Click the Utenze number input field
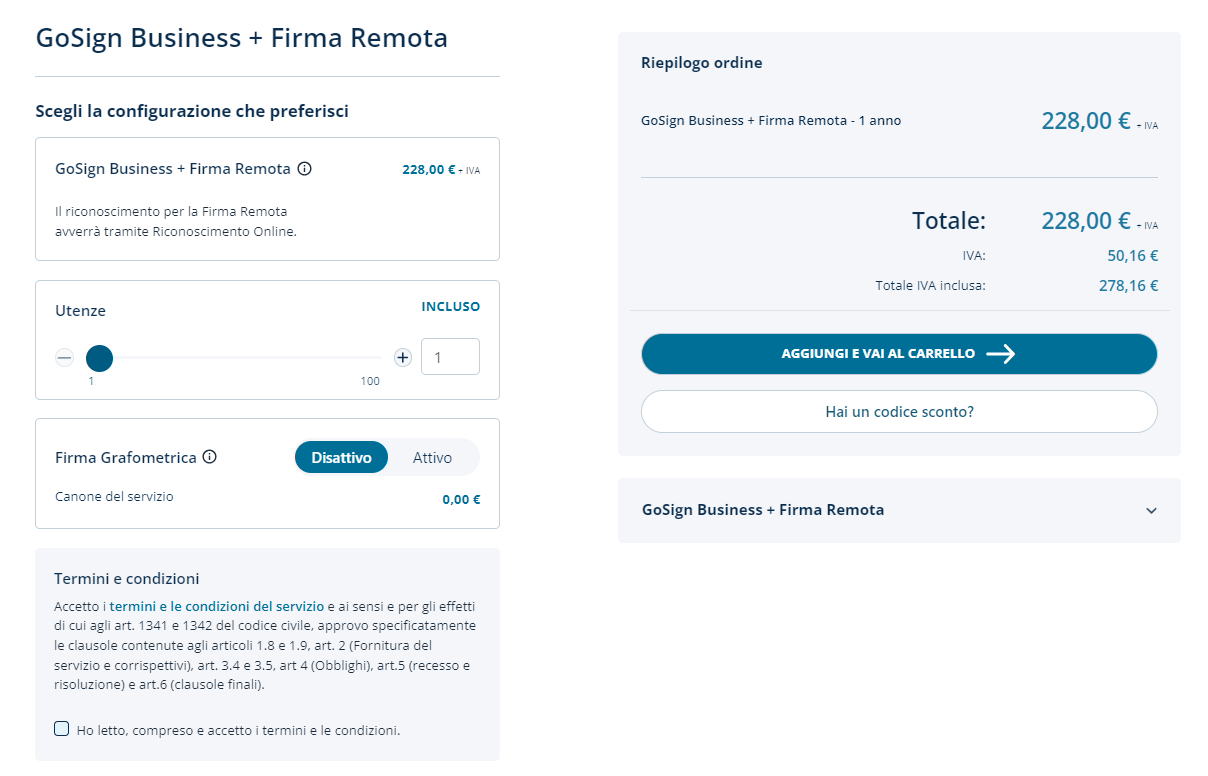The width and height of the screenshot is (1208, 776). pyautogui.click(x=450, y=357)
